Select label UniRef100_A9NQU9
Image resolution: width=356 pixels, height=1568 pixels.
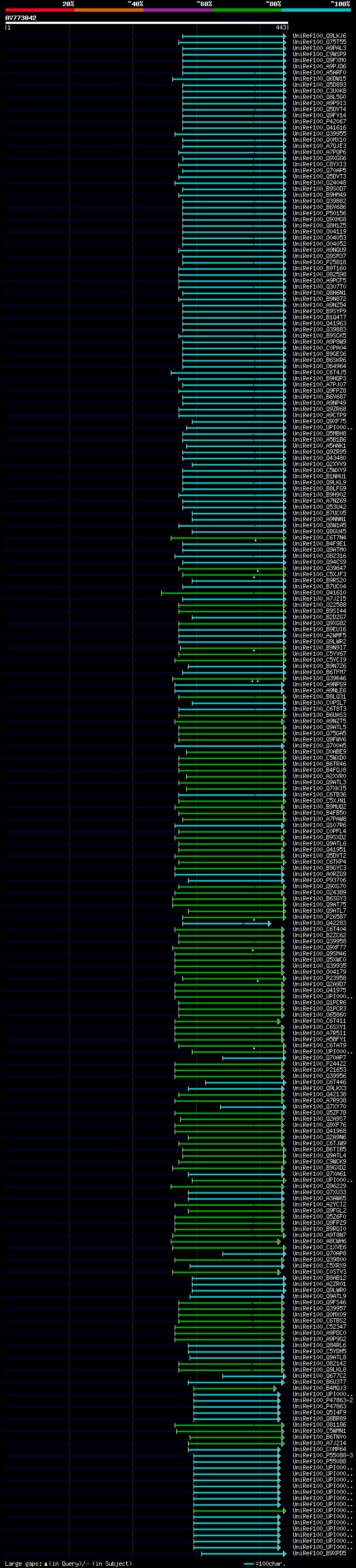click(319, 250)
